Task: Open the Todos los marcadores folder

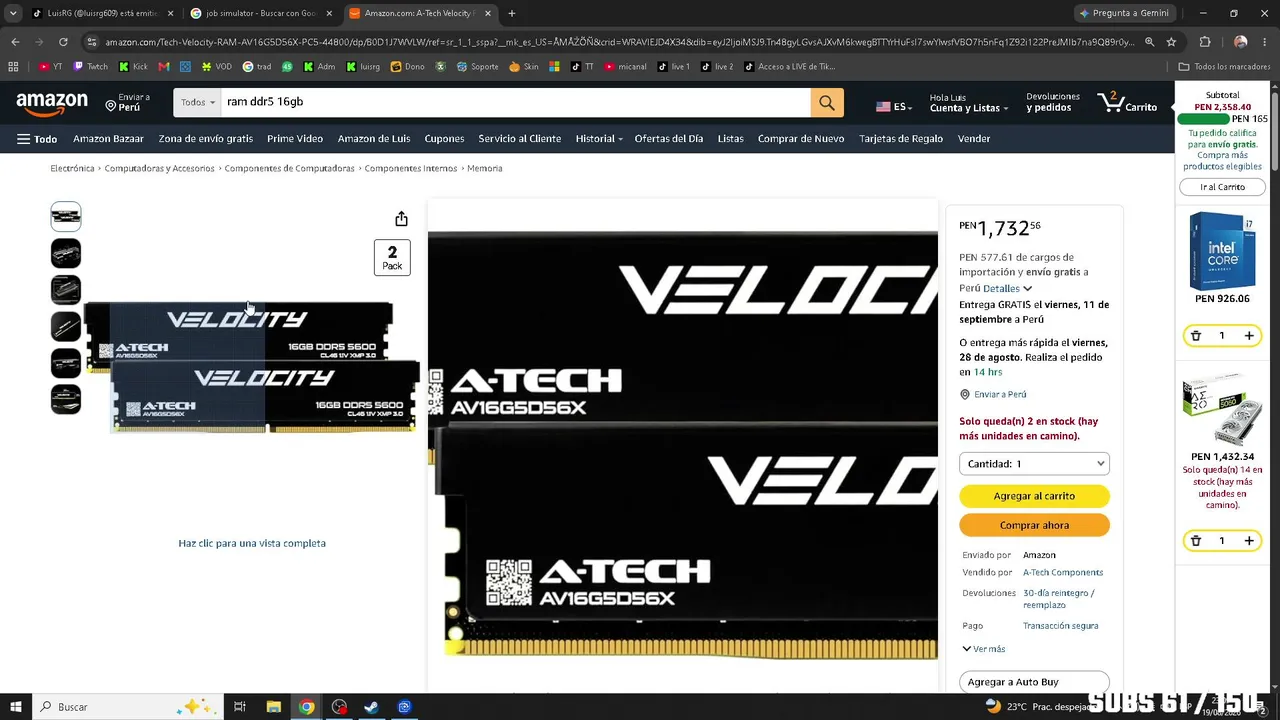Action: [1224, 67]
